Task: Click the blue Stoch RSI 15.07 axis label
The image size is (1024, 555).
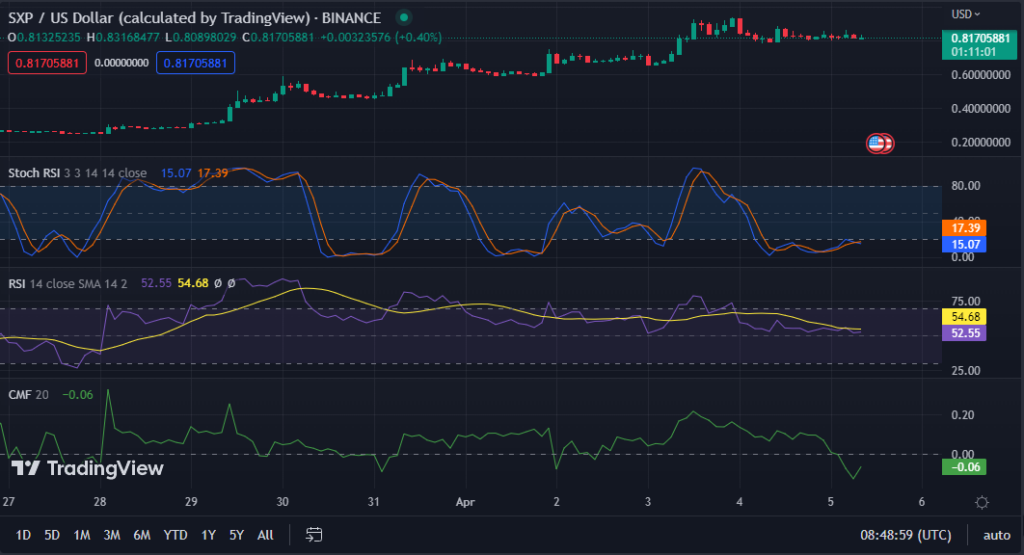Action: (964, 244)
